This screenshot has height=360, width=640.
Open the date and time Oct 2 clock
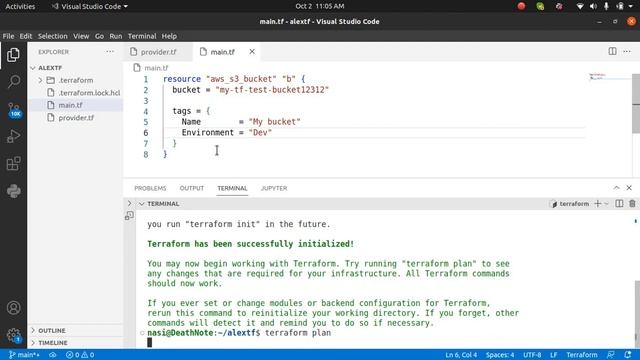320,6
